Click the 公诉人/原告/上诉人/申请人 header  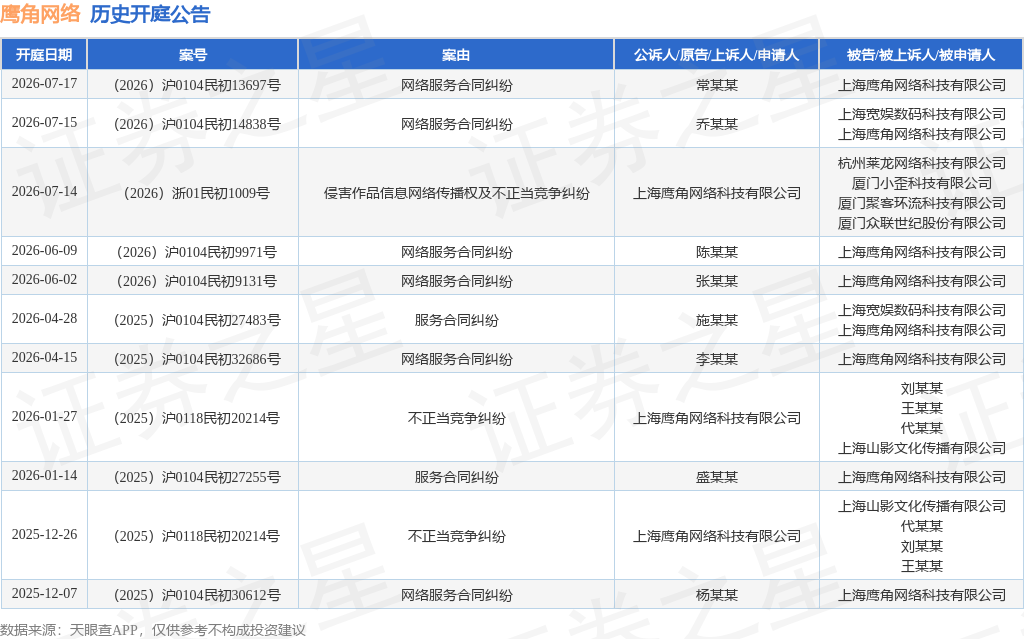pyautogui.click(x=716, y=55)
